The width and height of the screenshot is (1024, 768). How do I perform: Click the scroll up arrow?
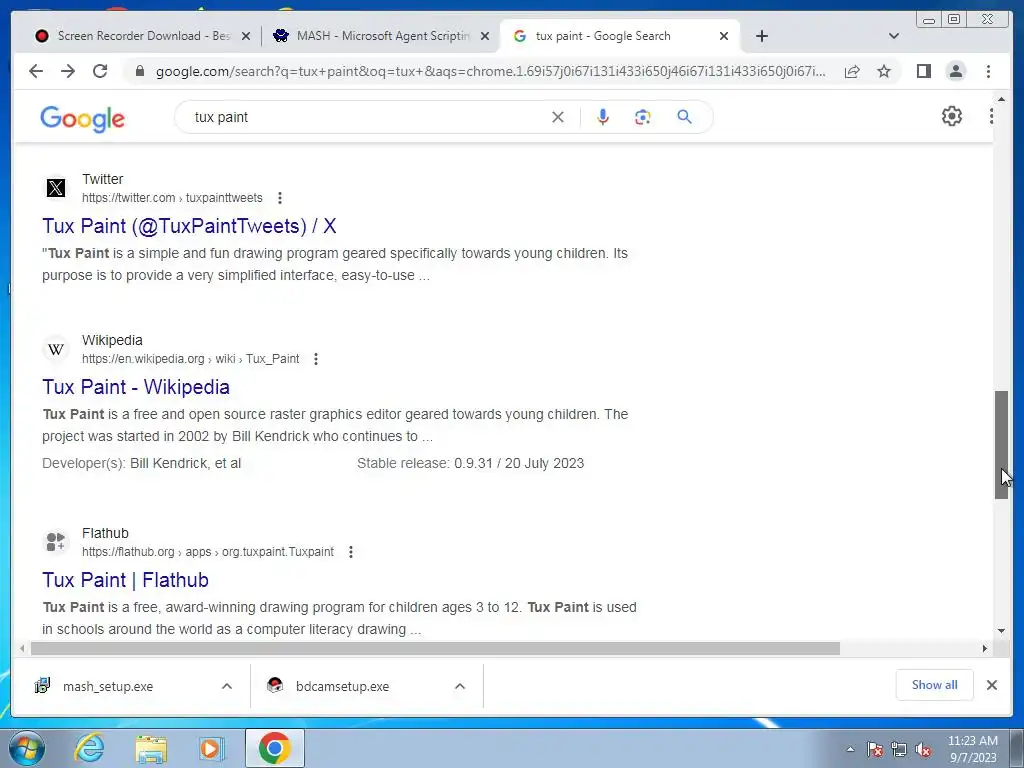click(x=1001, y=99)
